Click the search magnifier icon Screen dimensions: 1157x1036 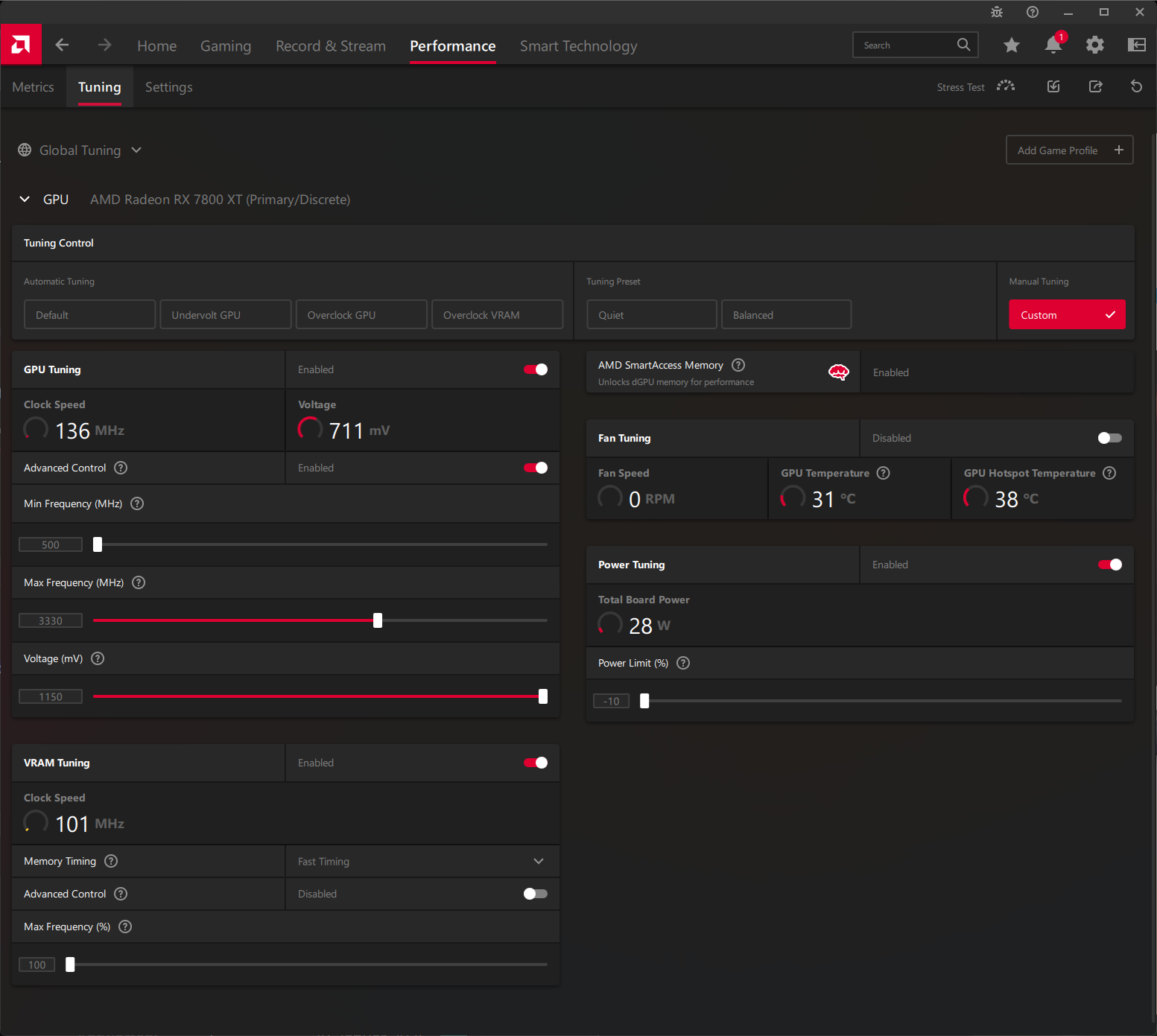pos(963,45)
